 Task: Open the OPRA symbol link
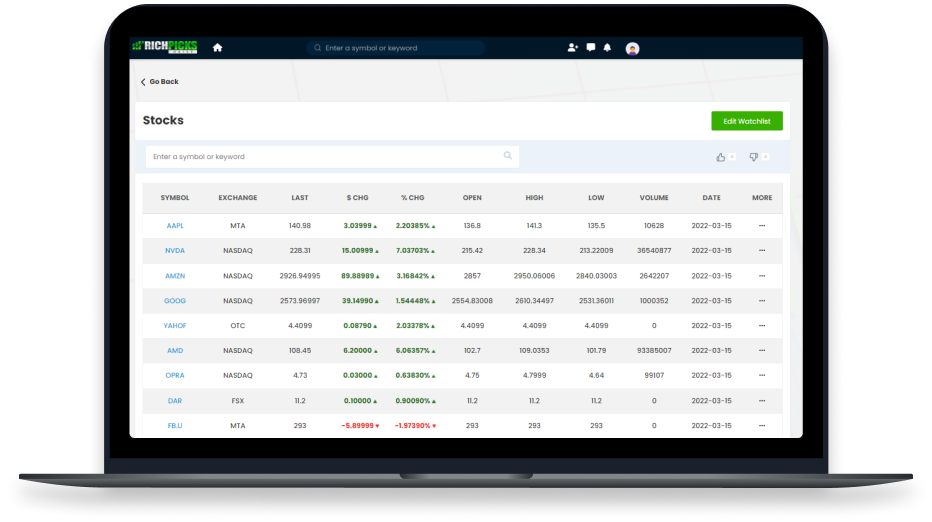pos(175,376)
